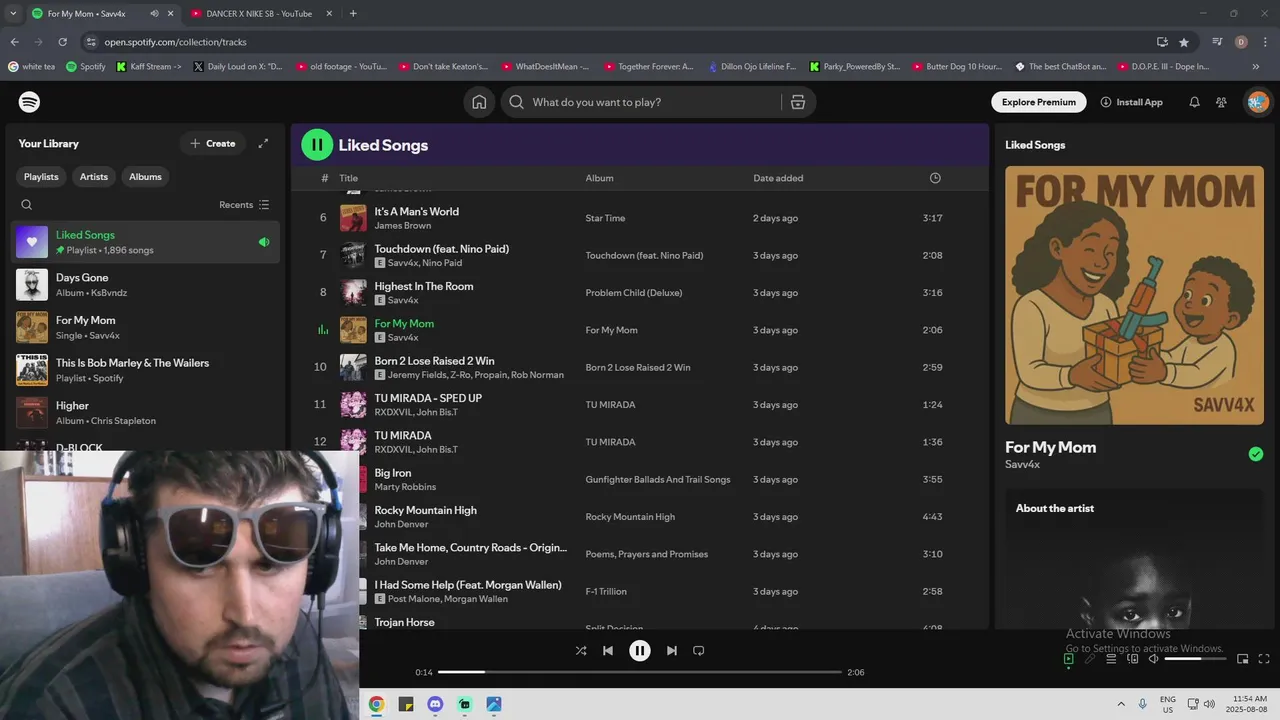Click the For My Mom cover art
This screenshot has height=720, width=1280.
click(x=1134, y=295)
